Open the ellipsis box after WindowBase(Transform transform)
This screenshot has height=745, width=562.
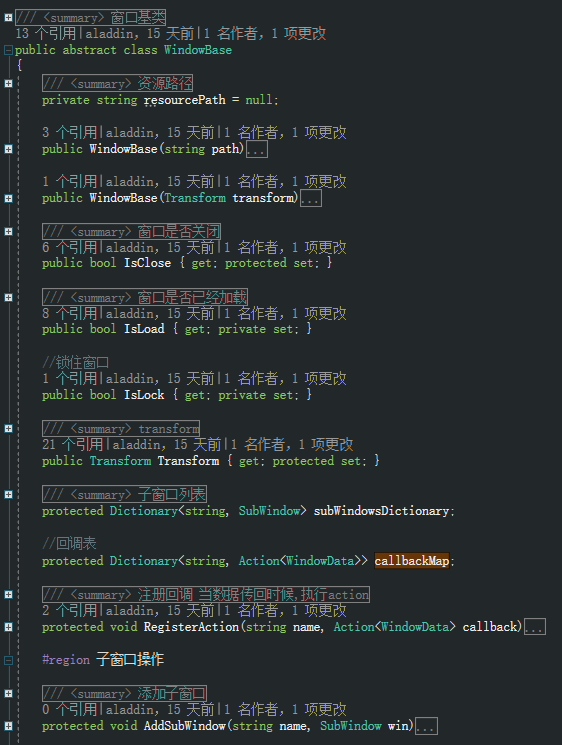311,199
